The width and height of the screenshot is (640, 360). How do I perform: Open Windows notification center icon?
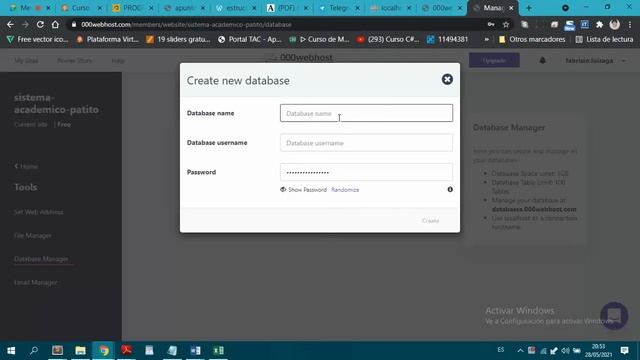tap(624, 351)
